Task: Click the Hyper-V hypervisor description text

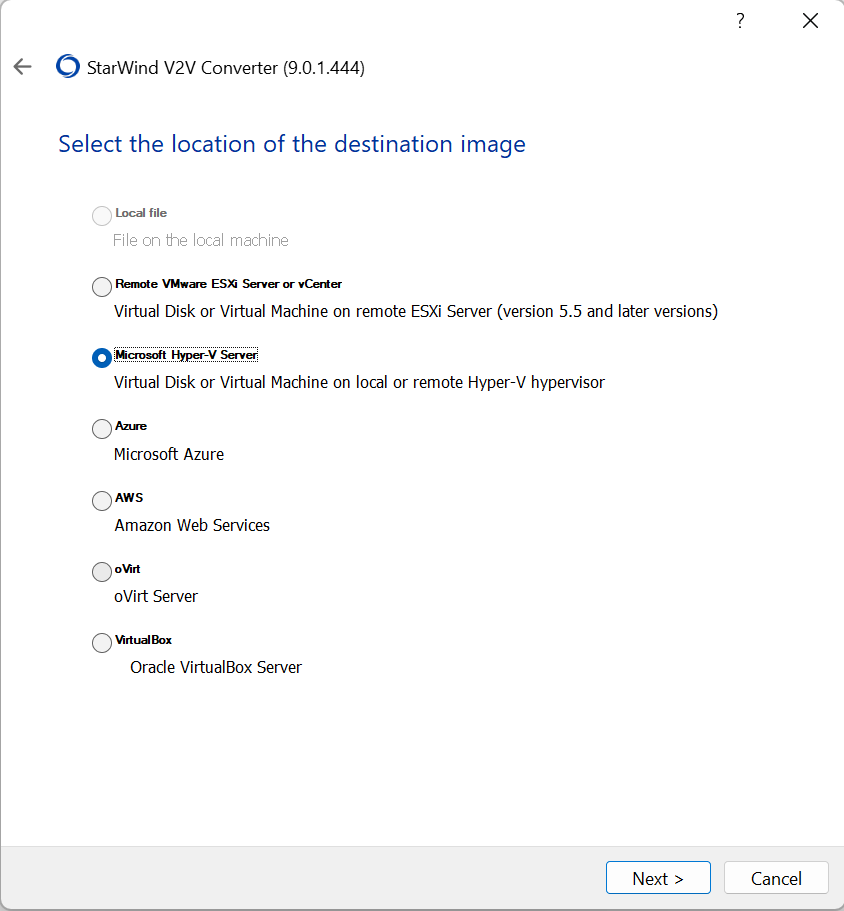Action: 359,382
